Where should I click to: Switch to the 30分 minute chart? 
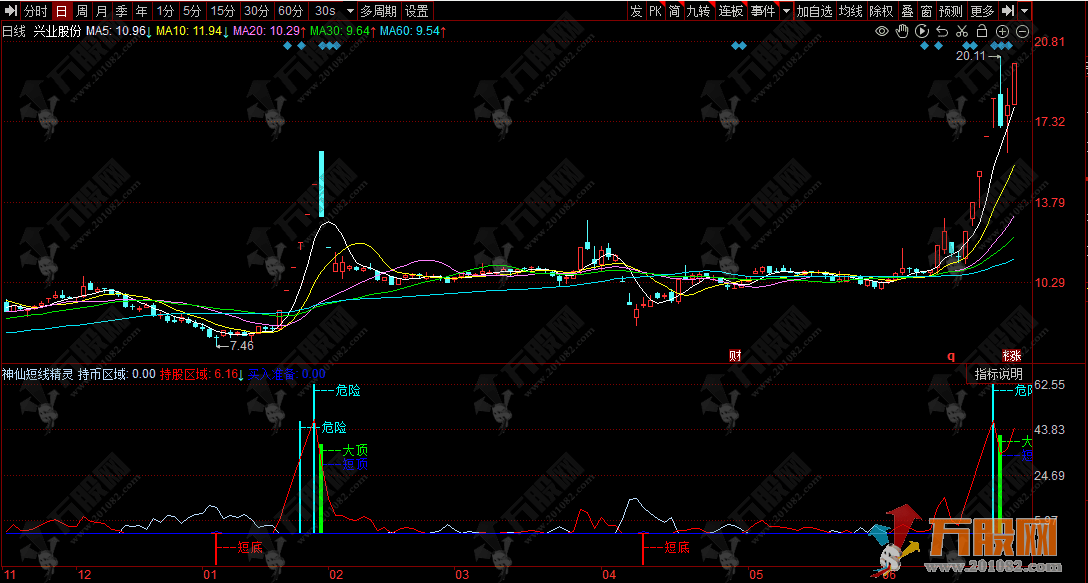pos(257,11)
